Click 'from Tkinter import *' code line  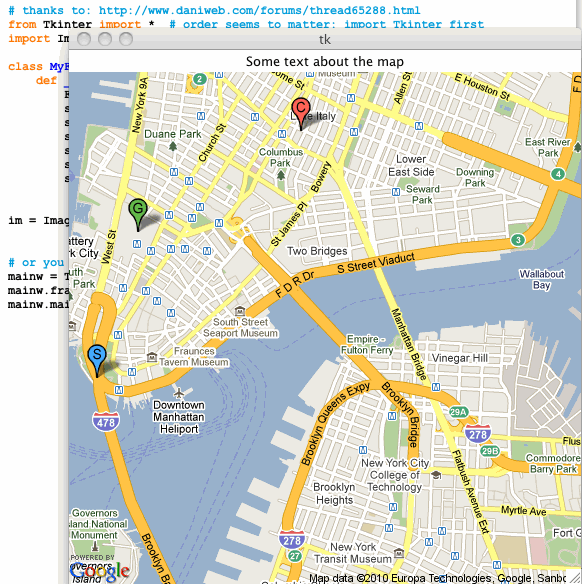[81, 25]
